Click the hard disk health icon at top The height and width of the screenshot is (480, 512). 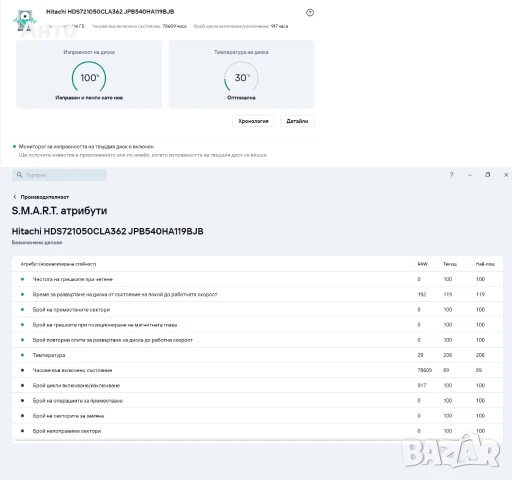tap(25, 20)
